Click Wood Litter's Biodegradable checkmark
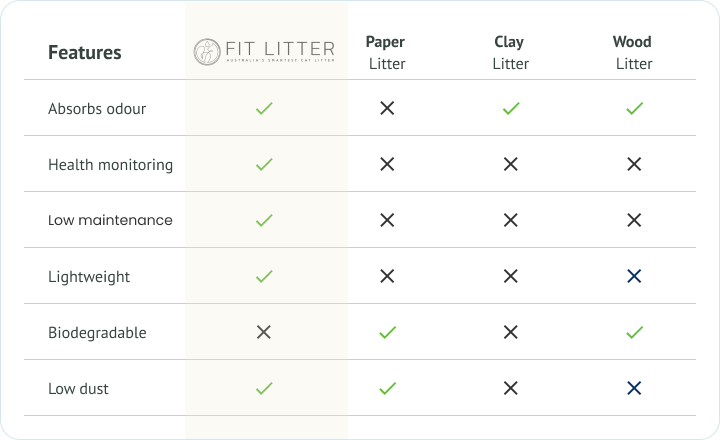The height and width of the screenshot is (440, 720). (633, 332)
